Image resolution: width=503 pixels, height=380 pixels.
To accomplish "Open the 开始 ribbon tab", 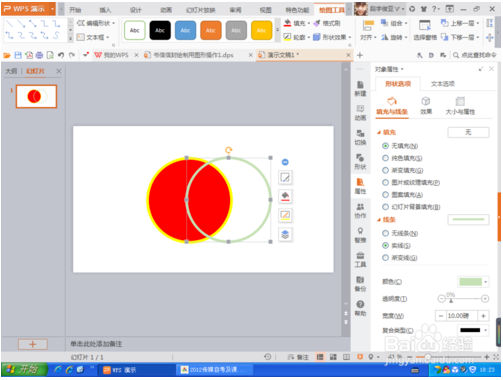I will tap(75, 10).
